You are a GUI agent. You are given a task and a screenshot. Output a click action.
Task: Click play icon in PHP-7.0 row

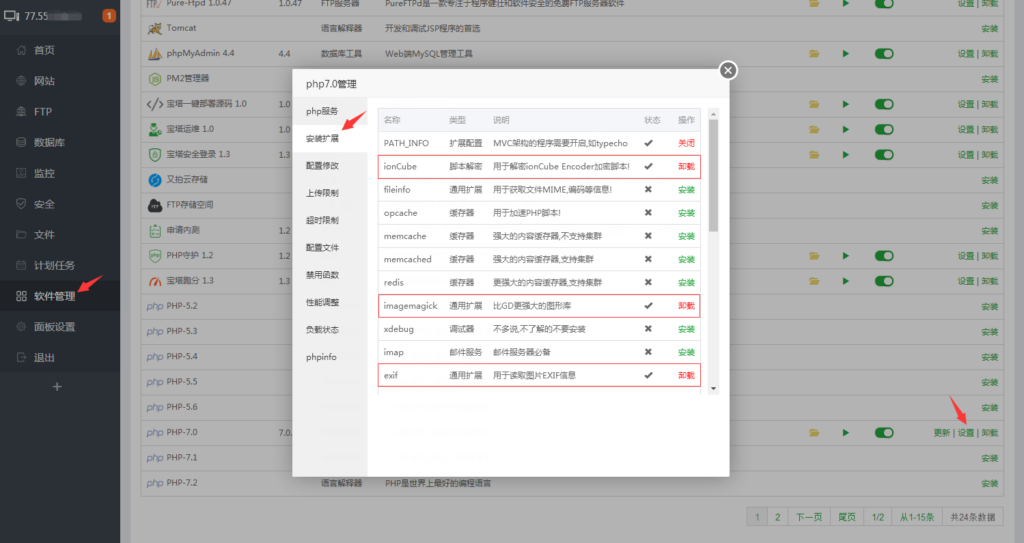[846, 433]
